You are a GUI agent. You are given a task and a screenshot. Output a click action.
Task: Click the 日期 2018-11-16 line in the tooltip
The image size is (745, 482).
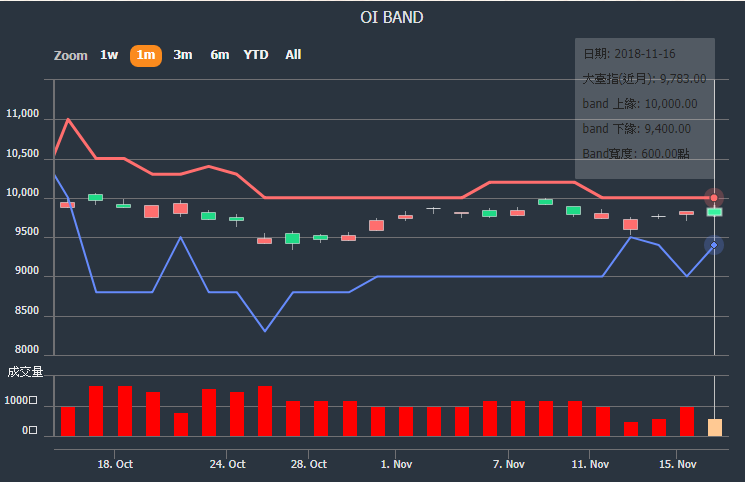tap(629, 53)
